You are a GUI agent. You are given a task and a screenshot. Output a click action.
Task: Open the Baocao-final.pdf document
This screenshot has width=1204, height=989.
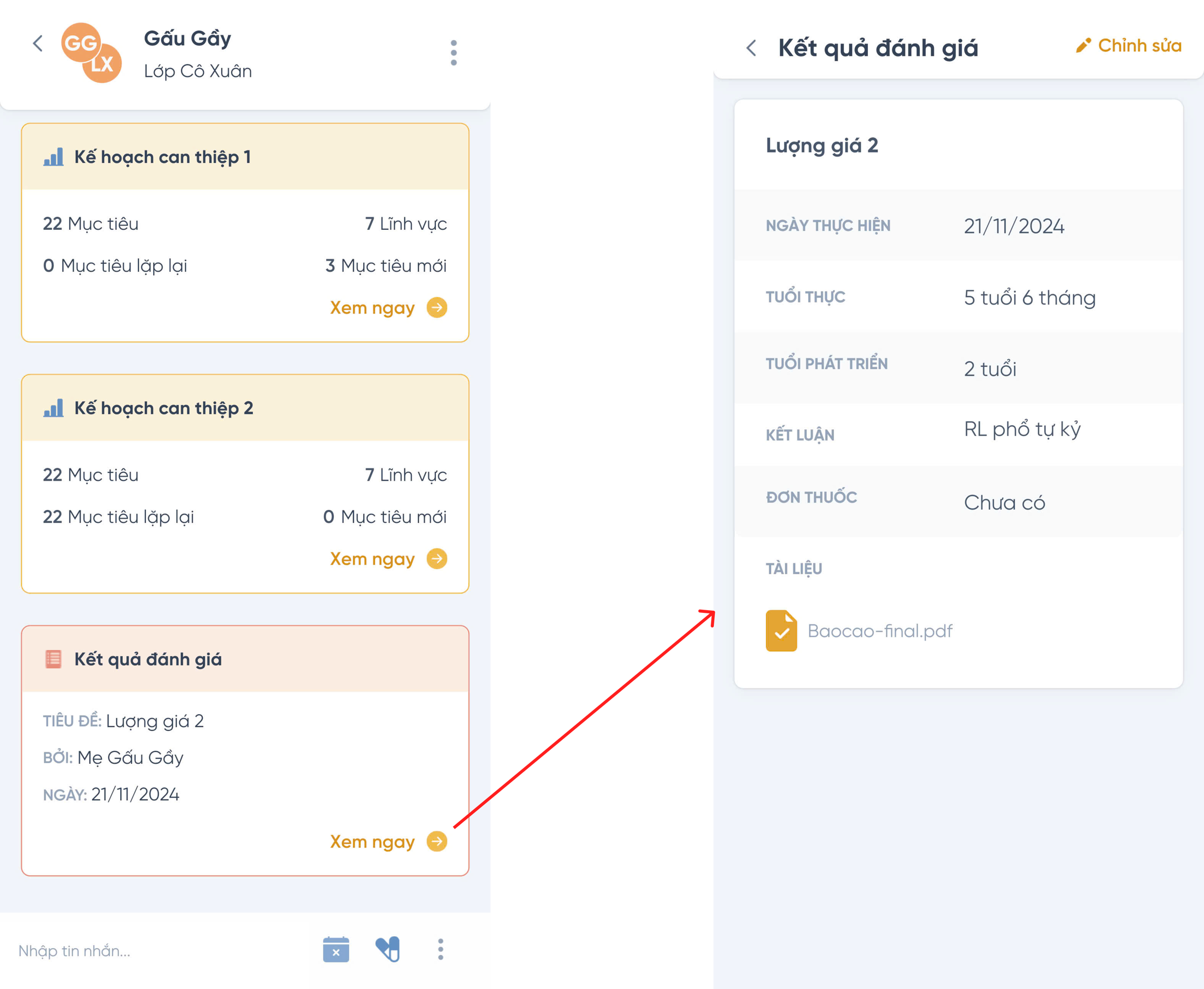pyautogui.click(x=880, y=631)
